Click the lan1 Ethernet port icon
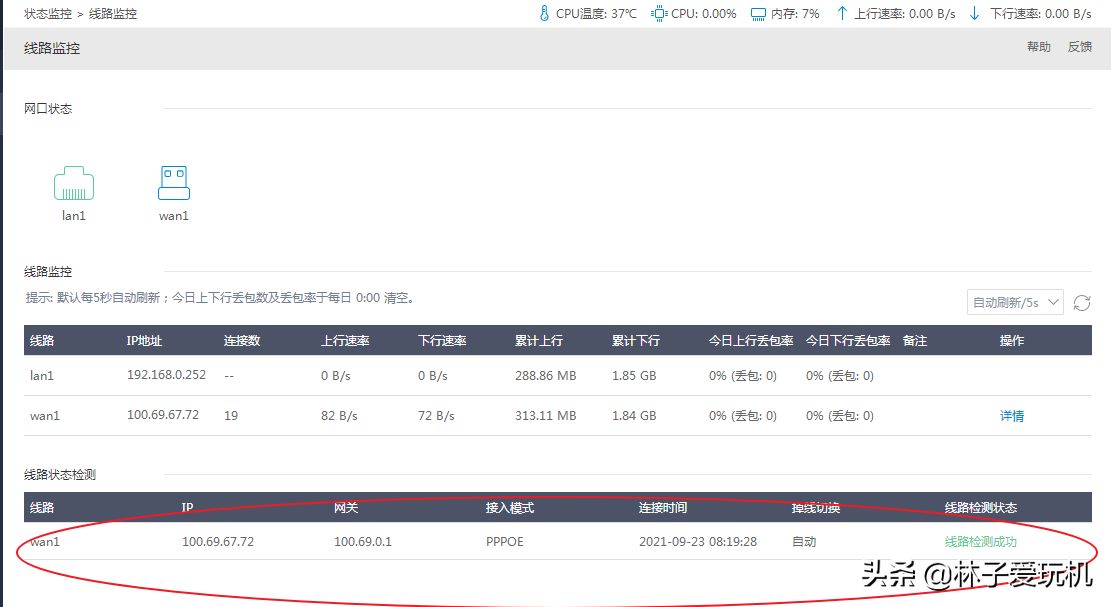 coord(74,184)
